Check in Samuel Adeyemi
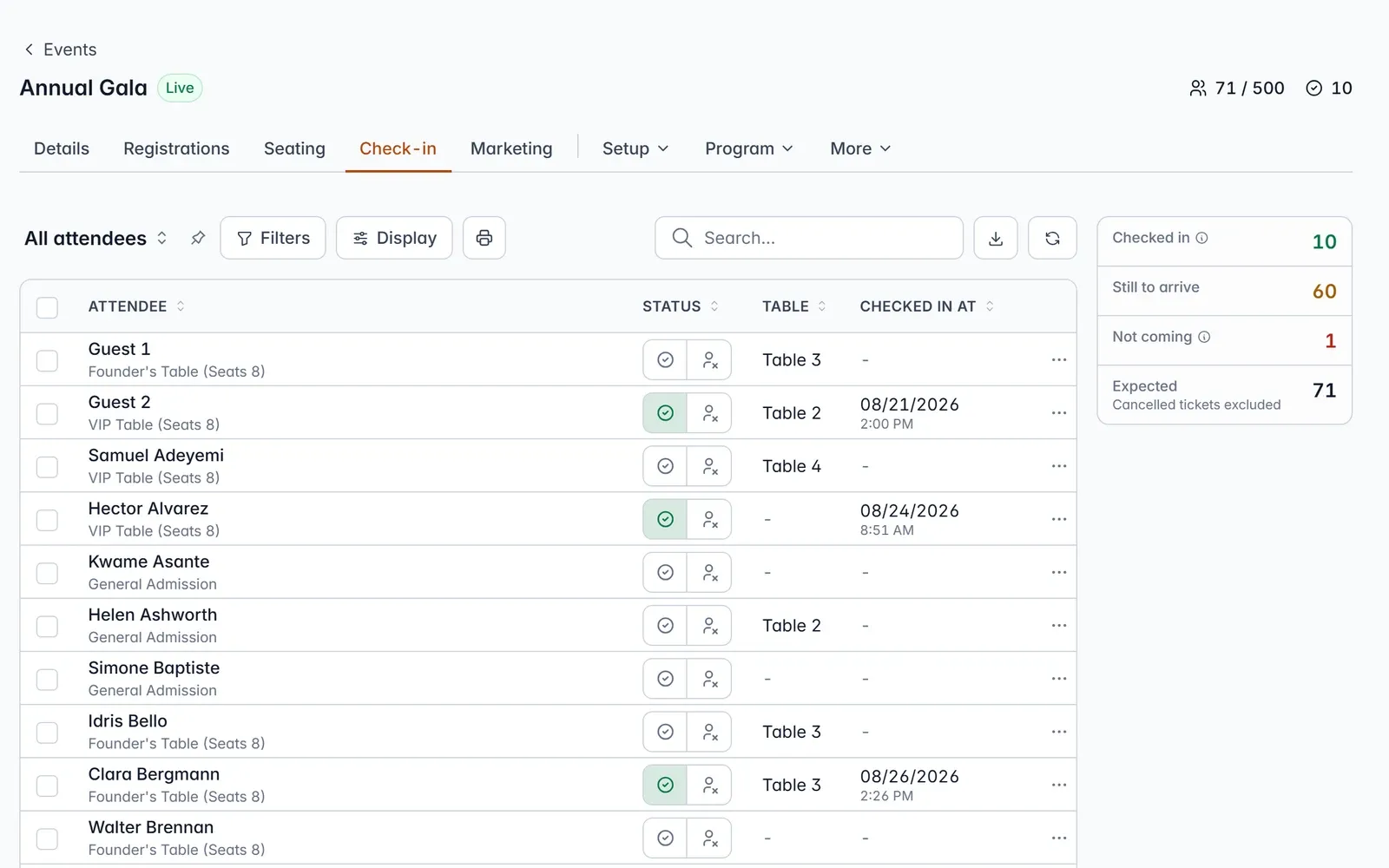Screen dimensions: 1389x868 (x=665, y=466)
